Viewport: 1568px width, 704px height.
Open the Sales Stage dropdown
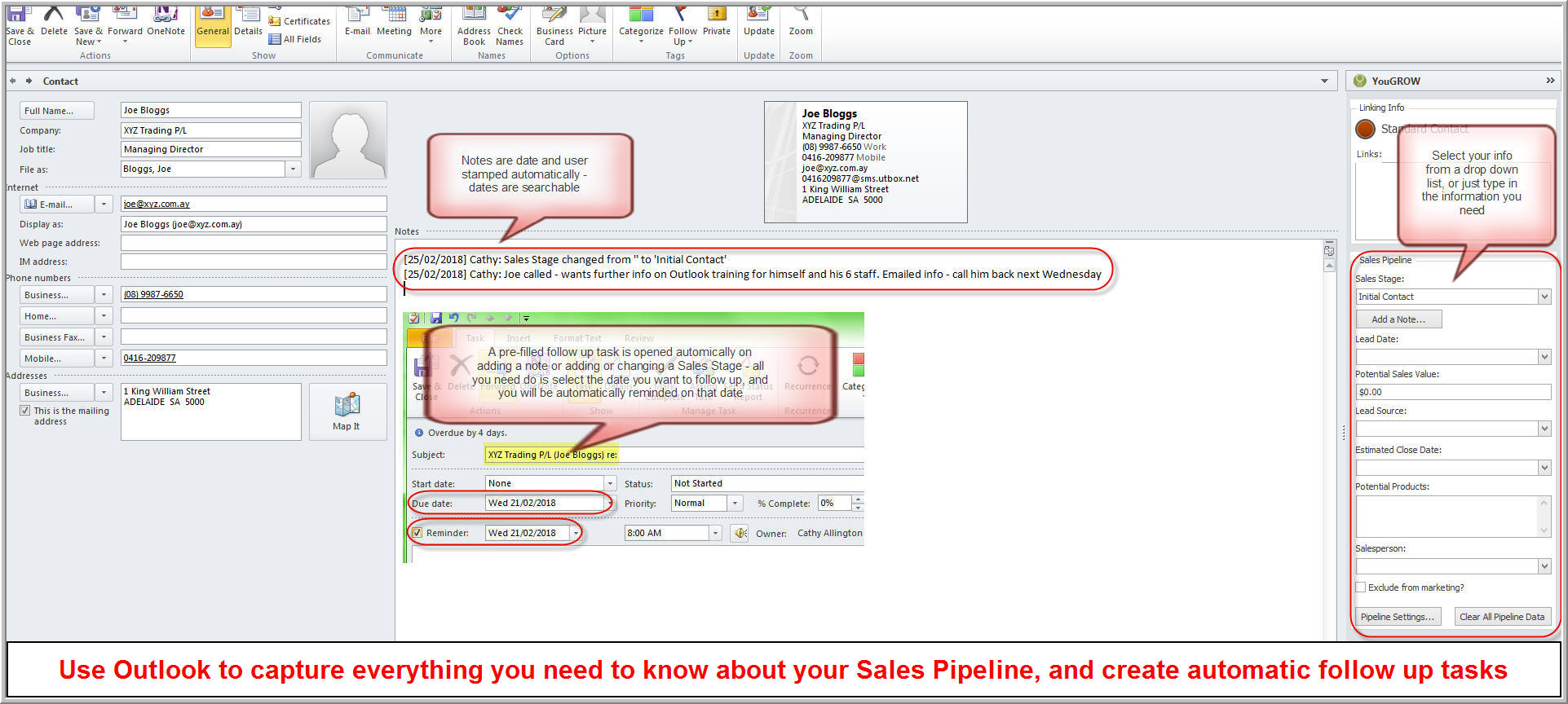[x=1544, y=297]
